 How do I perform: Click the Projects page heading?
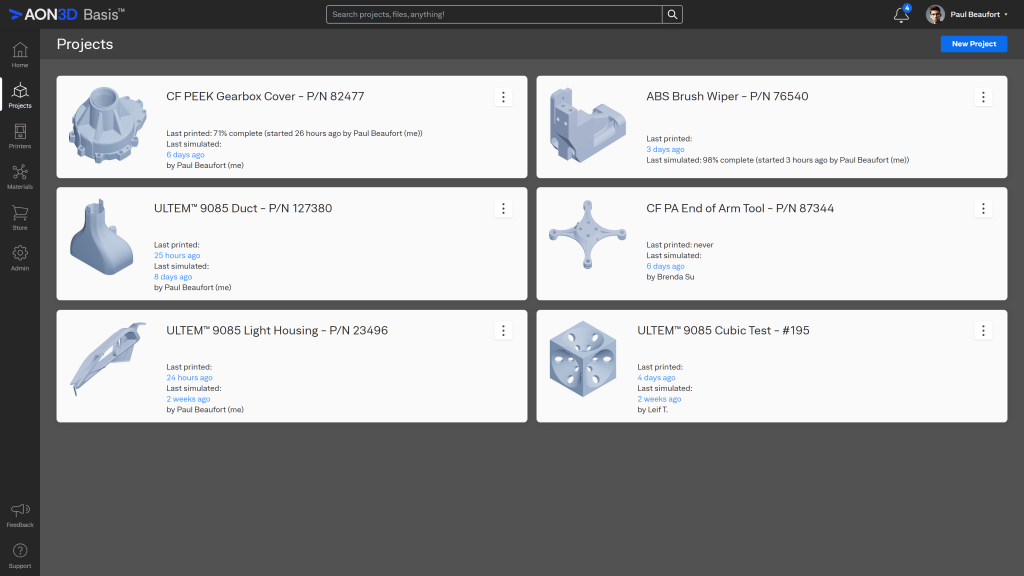click(x=85, y=44)
